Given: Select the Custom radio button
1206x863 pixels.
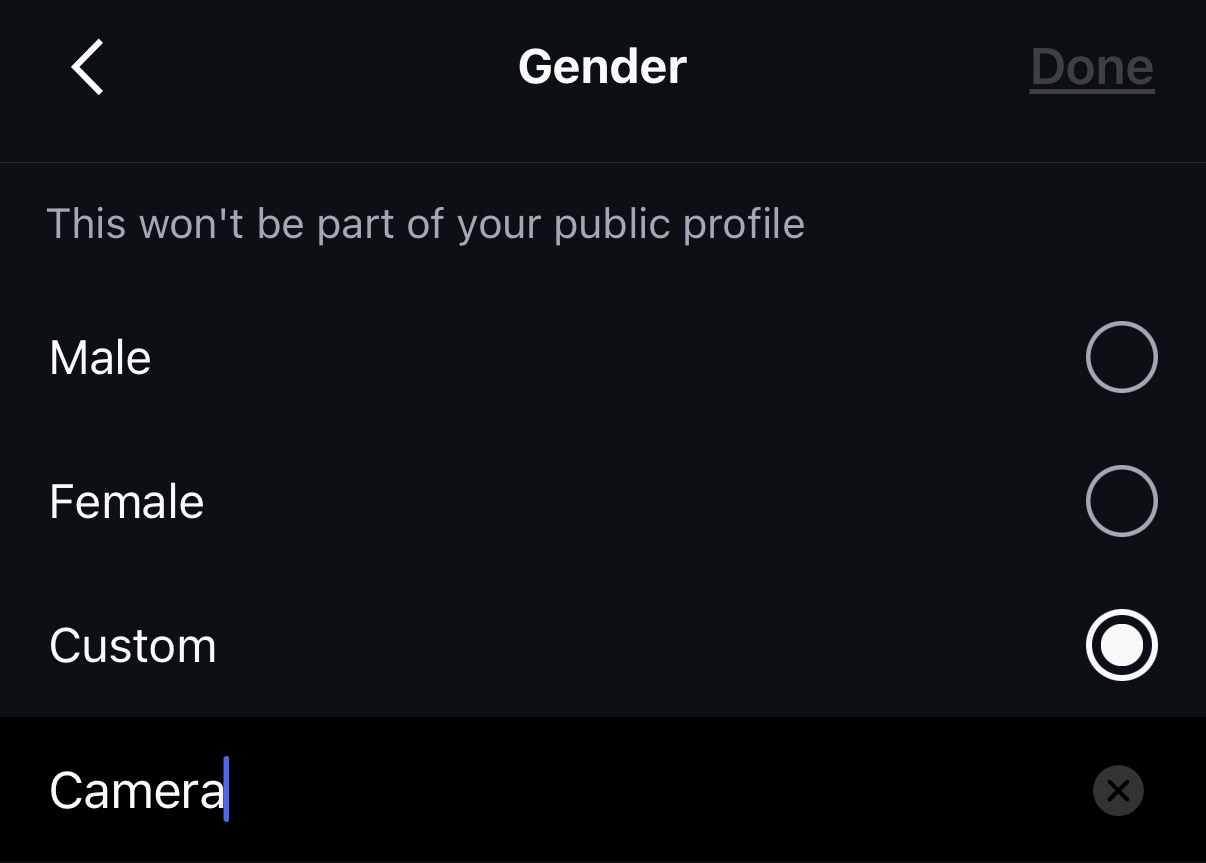Looking at the screenshot, I should click(1121, 645).
